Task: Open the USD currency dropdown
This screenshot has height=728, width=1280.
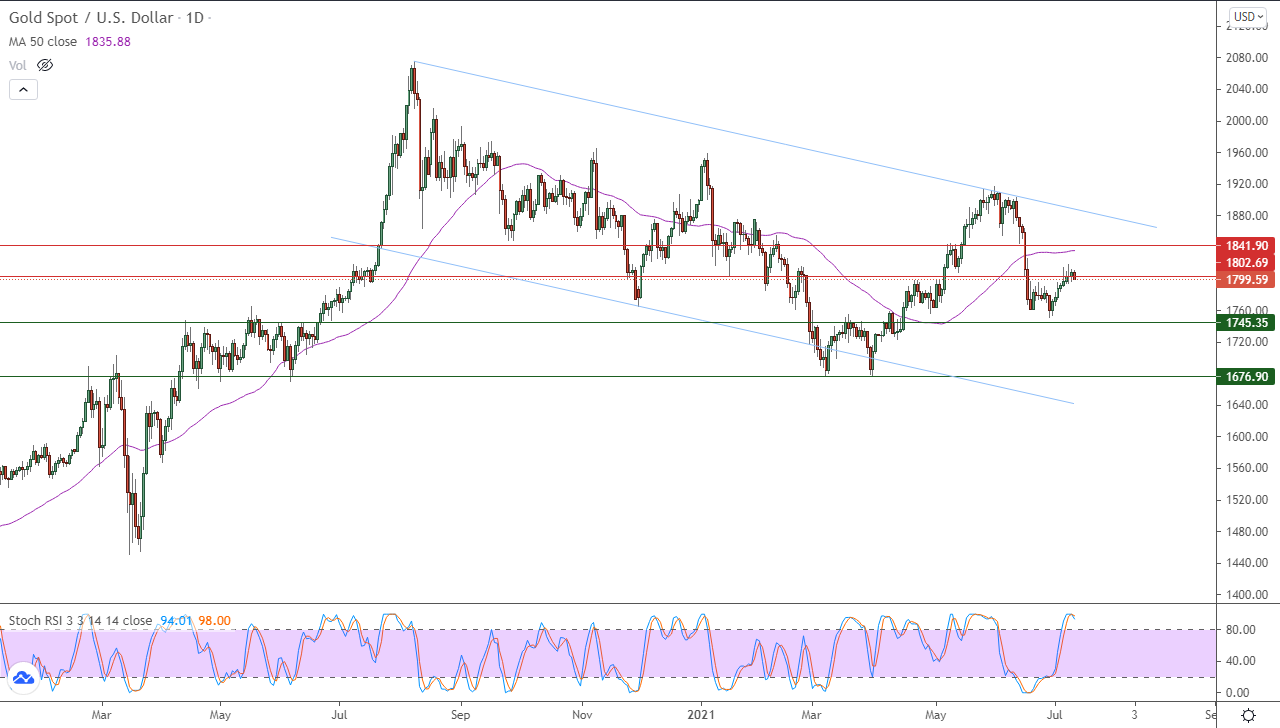Action: pyautogui.click(x=1249, y=17)
